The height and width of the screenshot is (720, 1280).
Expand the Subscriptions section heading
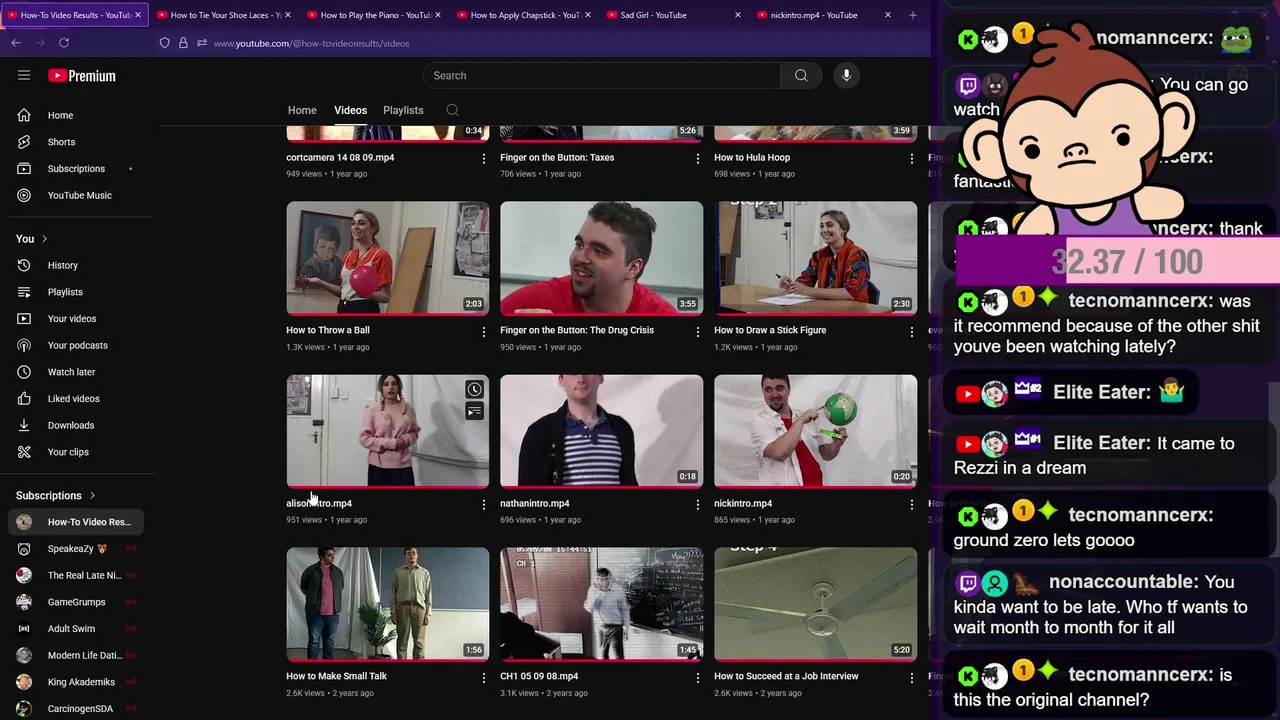pyautogui.click(x=56, y=495)
